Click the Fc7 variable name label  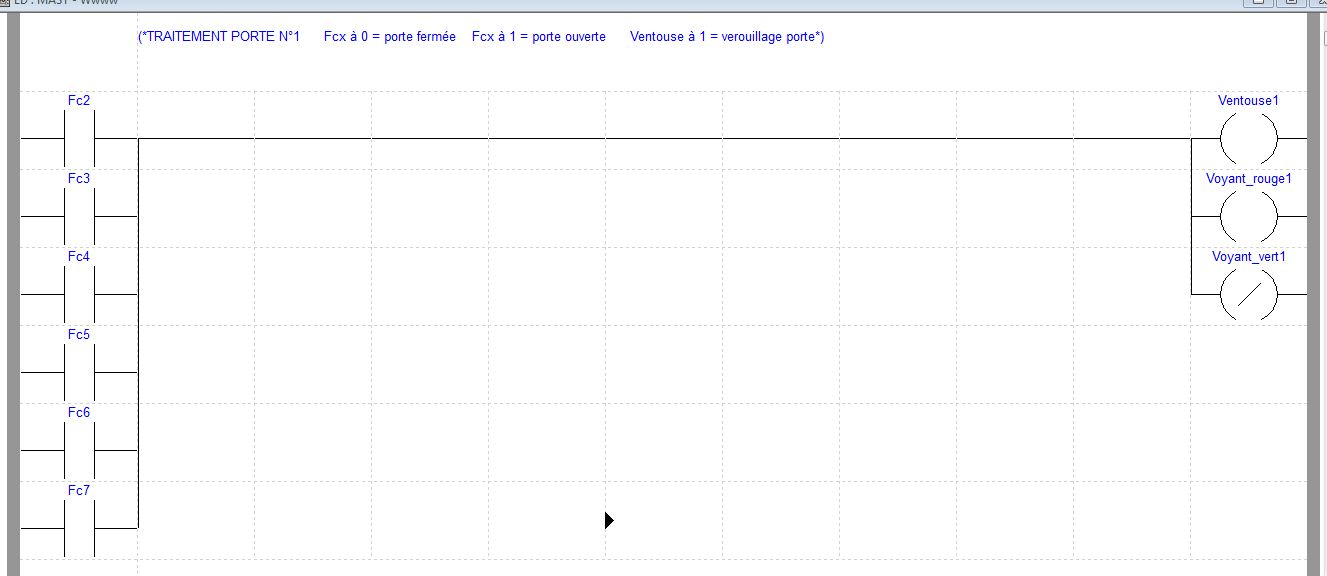click(x=79, y=491)
